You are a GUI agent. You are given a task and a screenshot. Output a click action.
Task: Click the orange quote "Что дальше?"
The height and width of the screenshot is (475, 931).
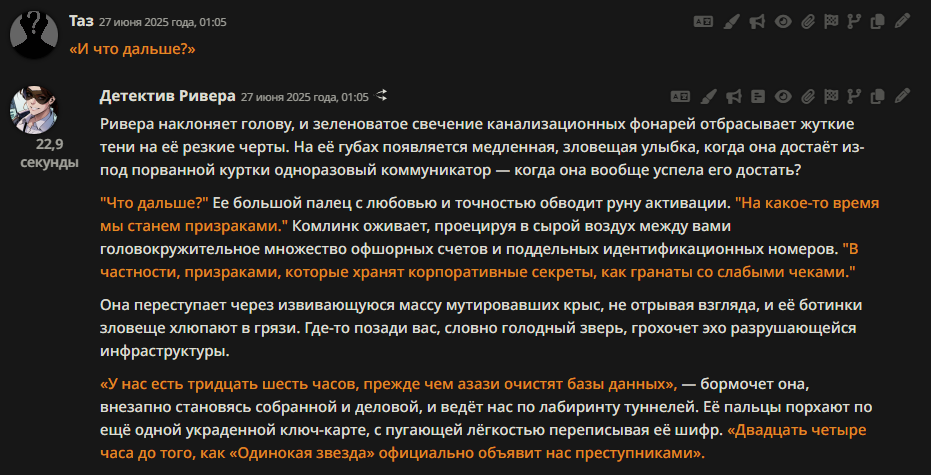click(x=154, y=203)
